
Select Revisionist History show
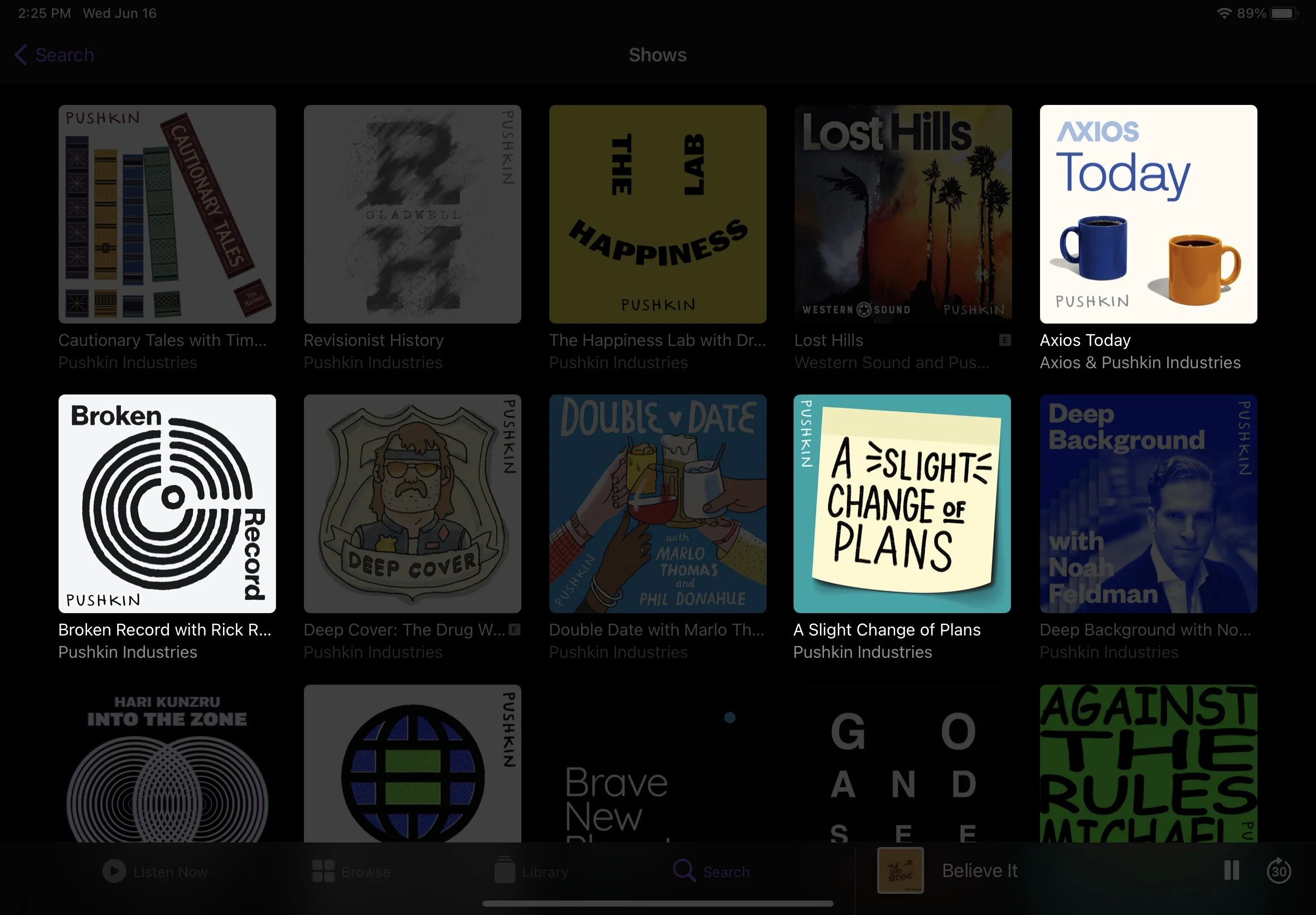(x=412, y=214)
